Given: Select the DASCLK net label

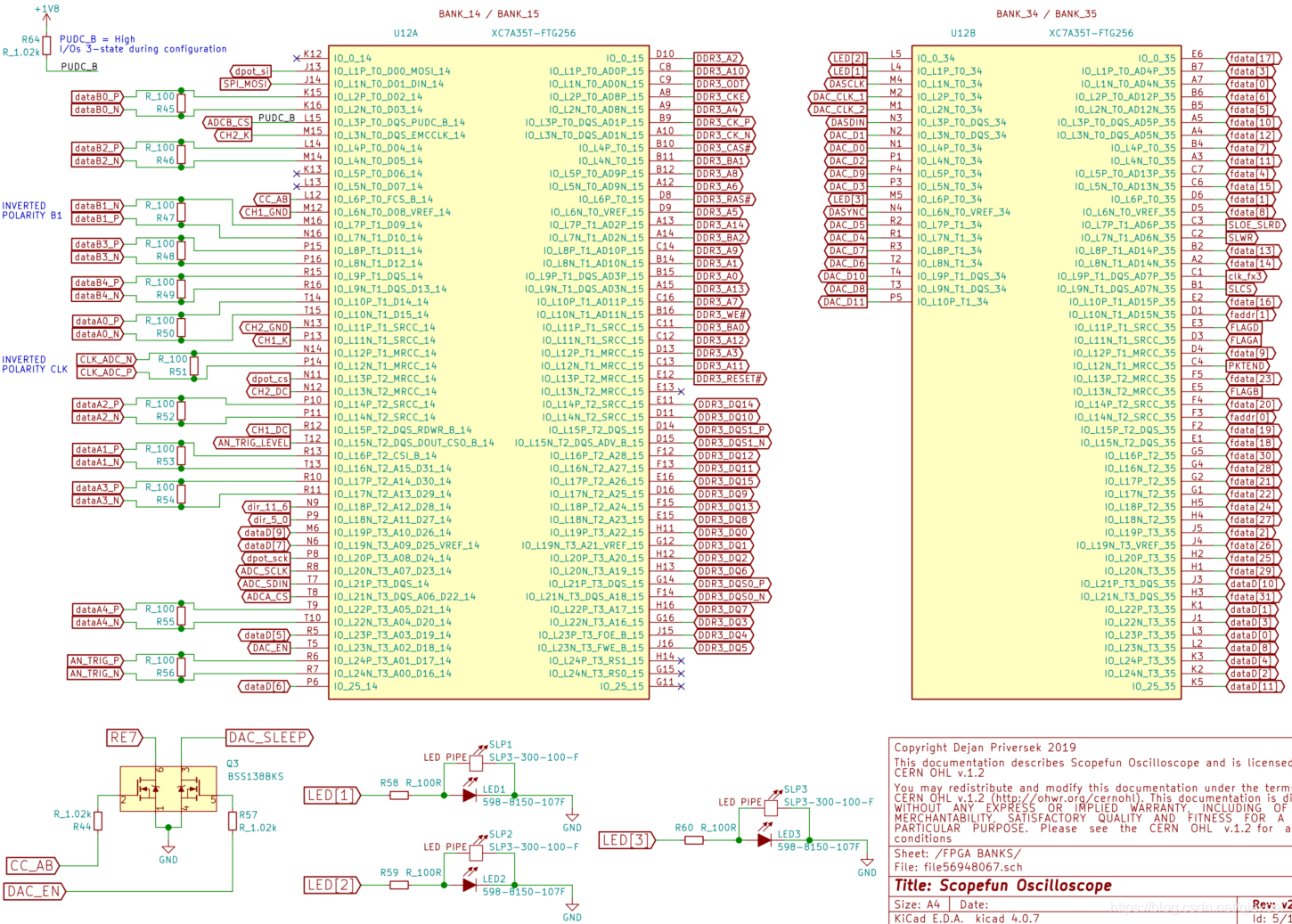Looking at the screenshot, I should (x=846, y=84).
